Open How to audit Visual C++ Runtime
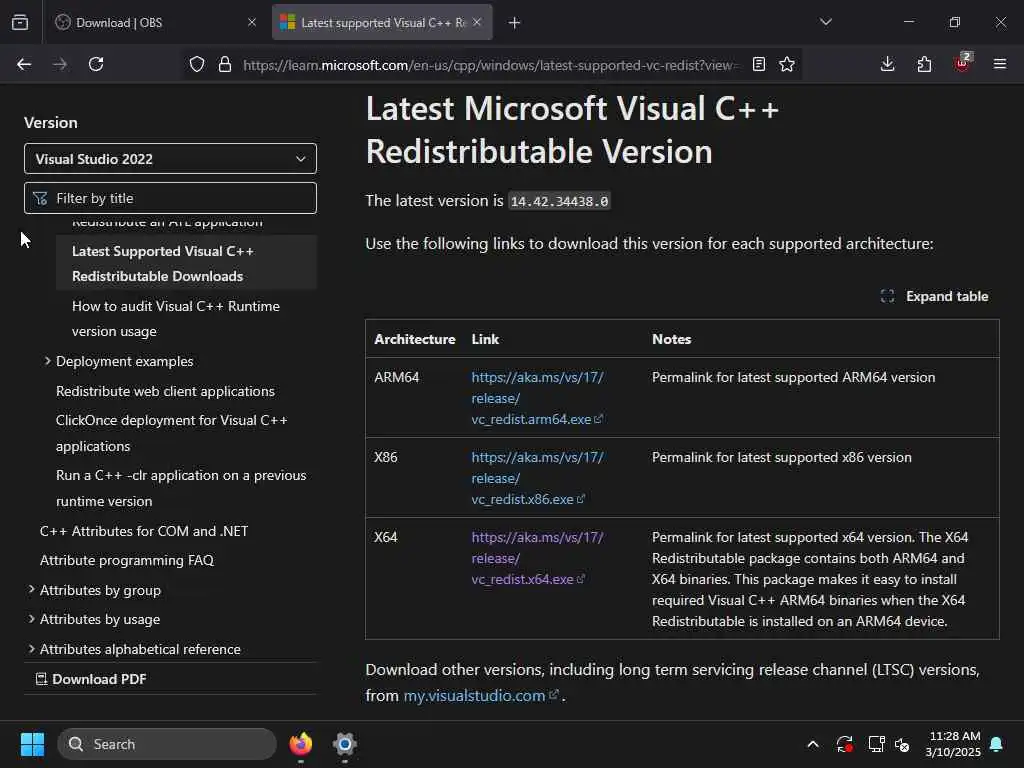Screen dimensions: 1024x768 pyautogui.click(x=176, y=319)
